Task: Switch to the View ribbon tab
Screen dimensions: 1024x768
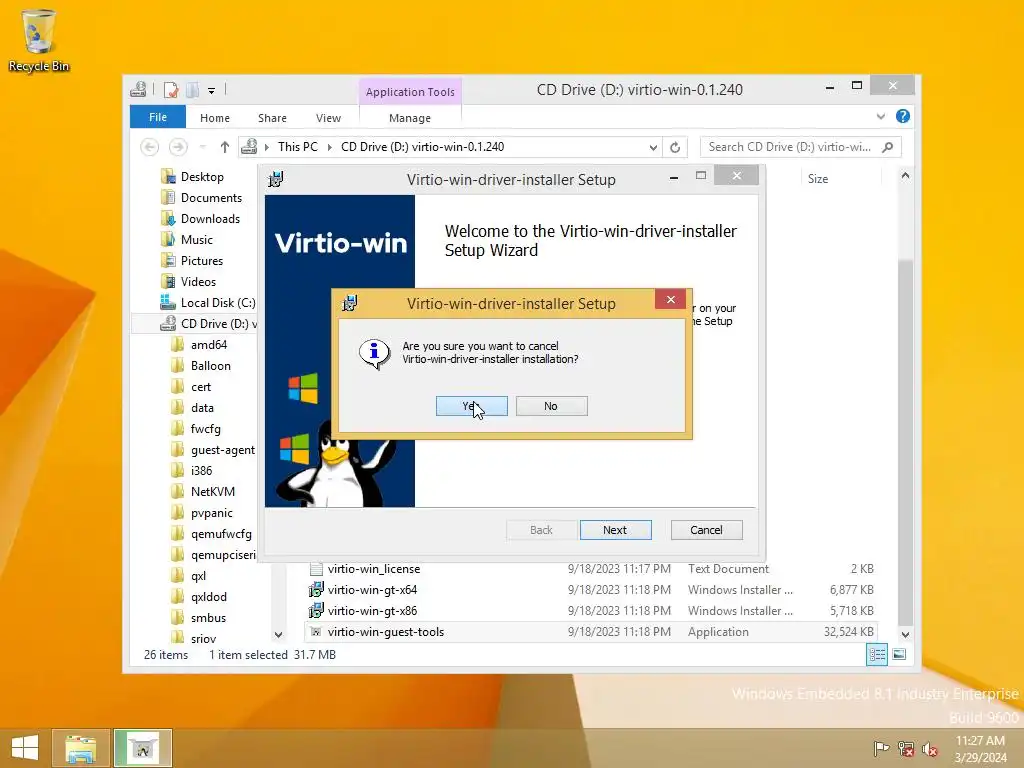Action: coord(328,118)
